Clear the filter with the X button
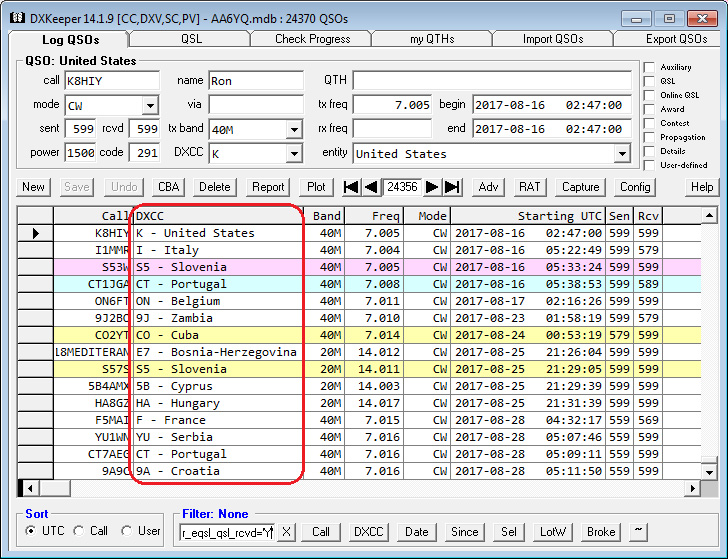Image resolution: width=728 pixels, height=559 pixels. coord(286,532)
